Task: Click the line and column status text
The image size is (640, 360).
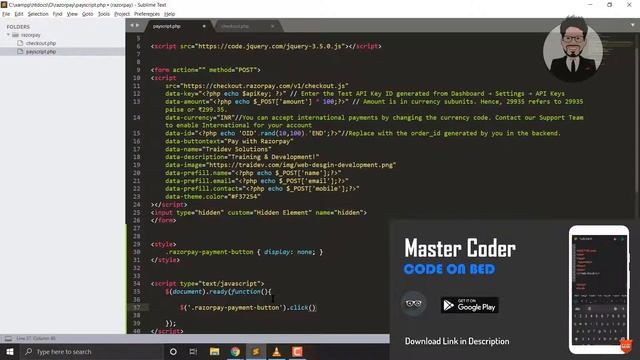Action: coord(36,338)
